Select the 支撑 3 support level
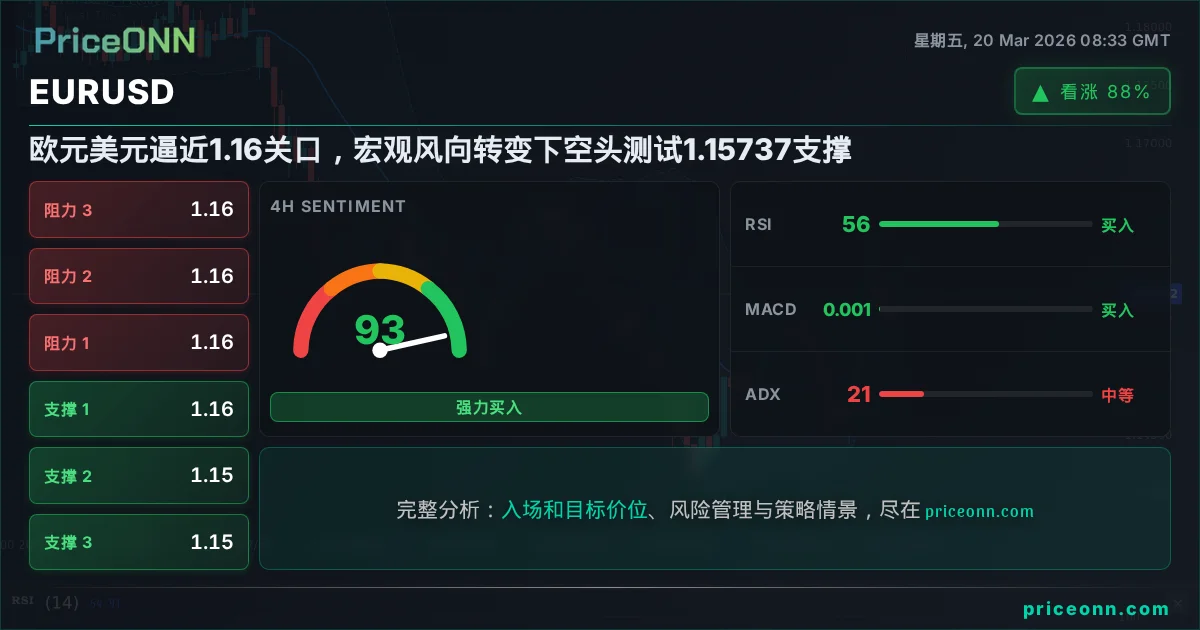The image size is (1200, 630). coord(139,542)
